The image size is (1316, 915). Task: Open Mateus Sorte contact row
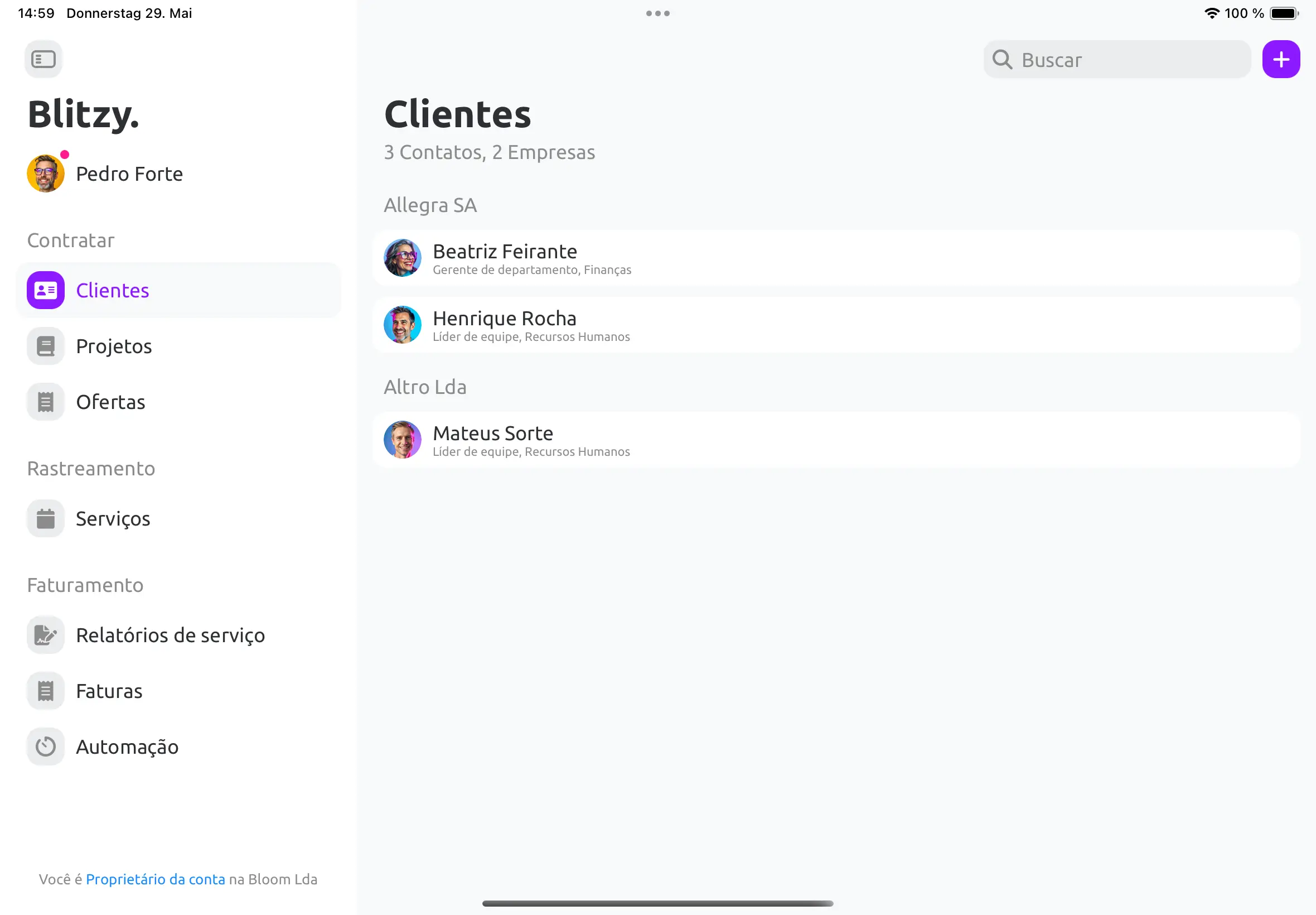click(x=836, y=440)
